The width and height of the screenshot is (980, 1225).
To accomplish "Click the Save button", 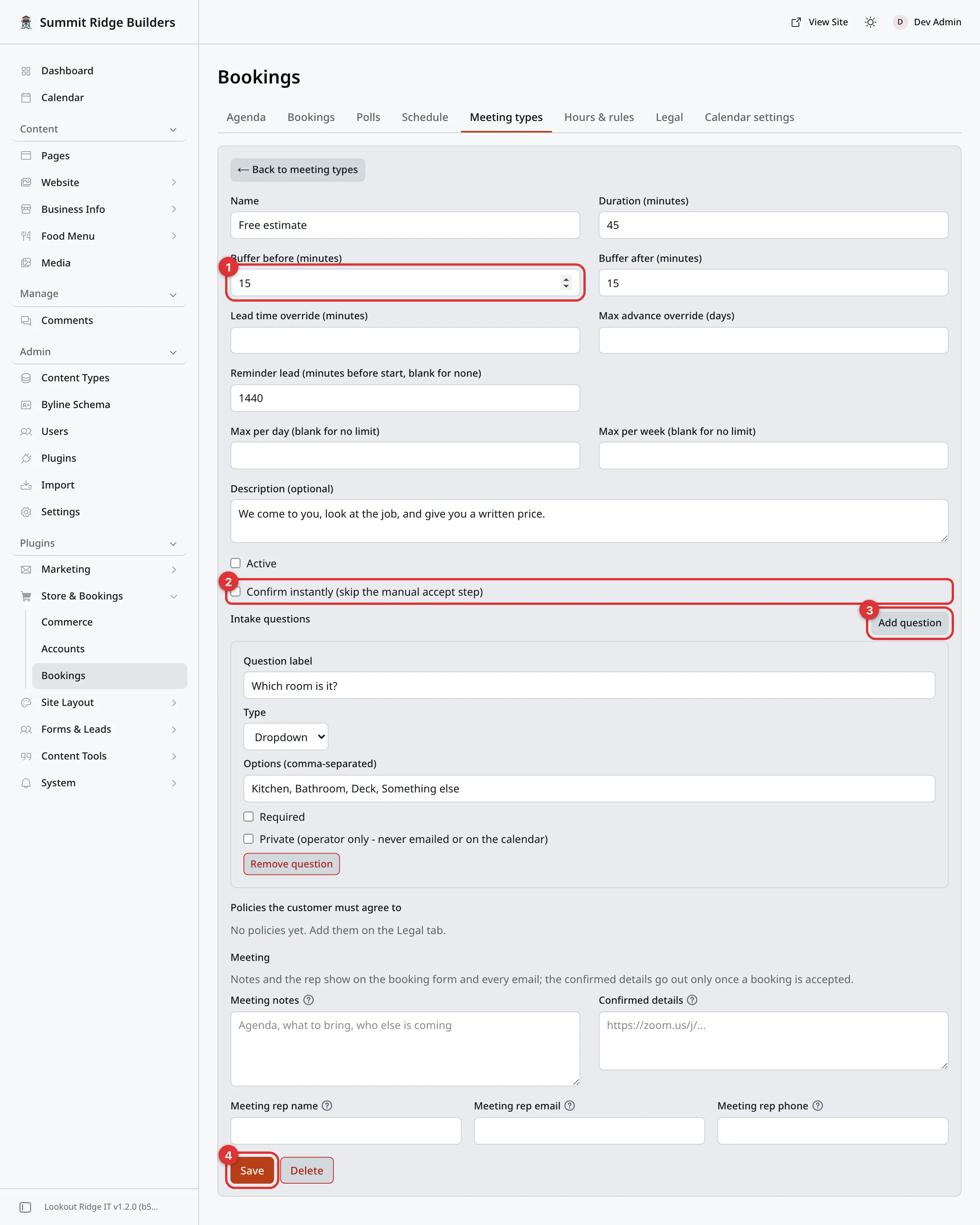I will click(252, 1171).
